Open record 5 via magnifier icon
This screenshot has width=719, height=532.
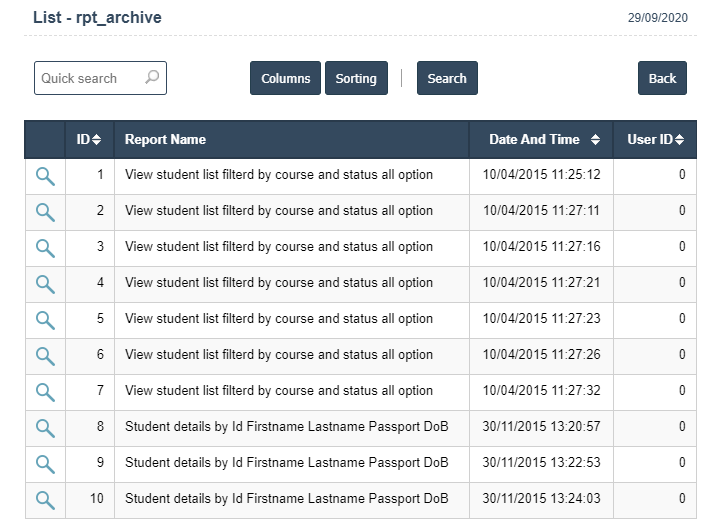pos(45,320)
